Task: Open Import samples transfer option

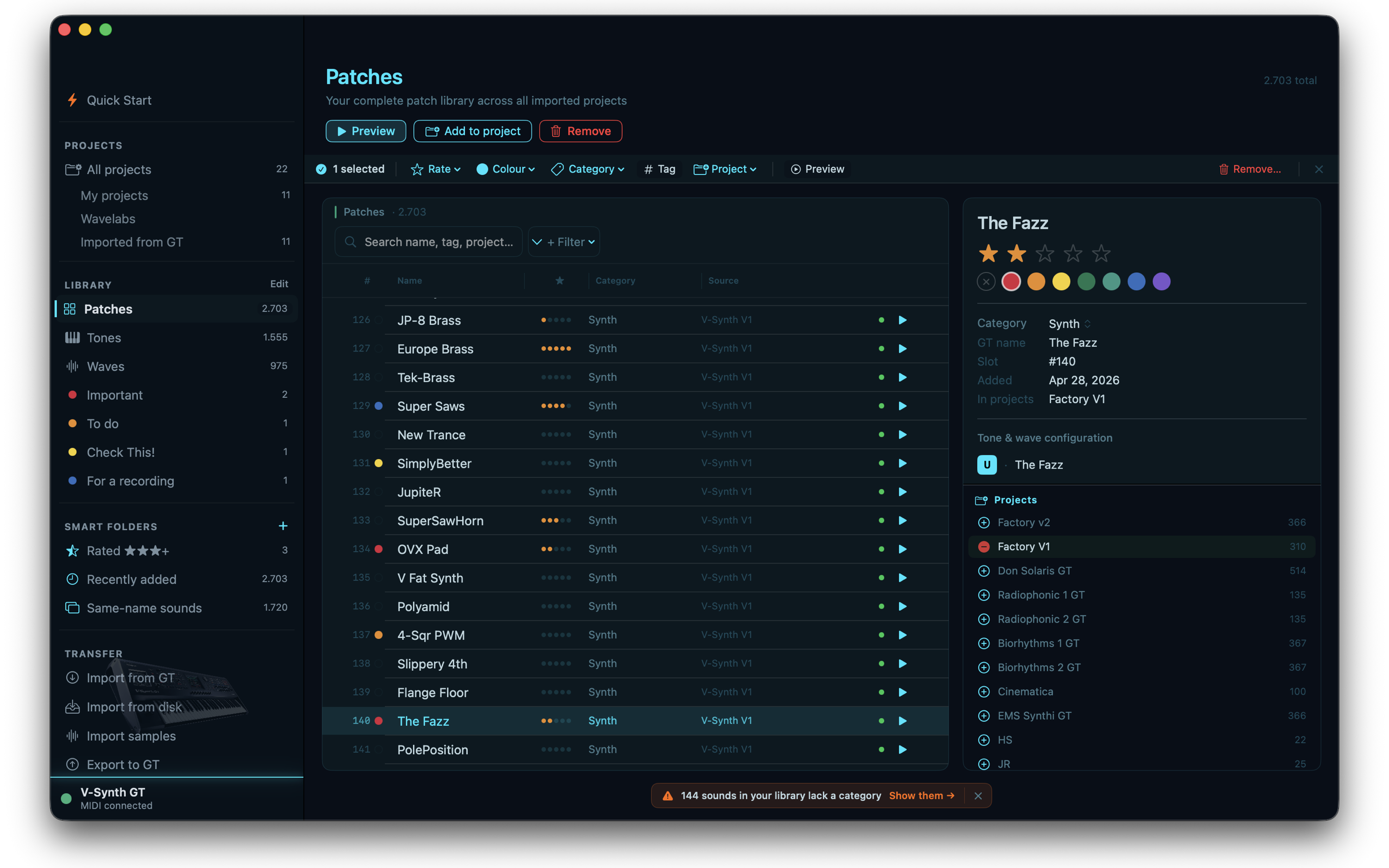Action: 121,736
